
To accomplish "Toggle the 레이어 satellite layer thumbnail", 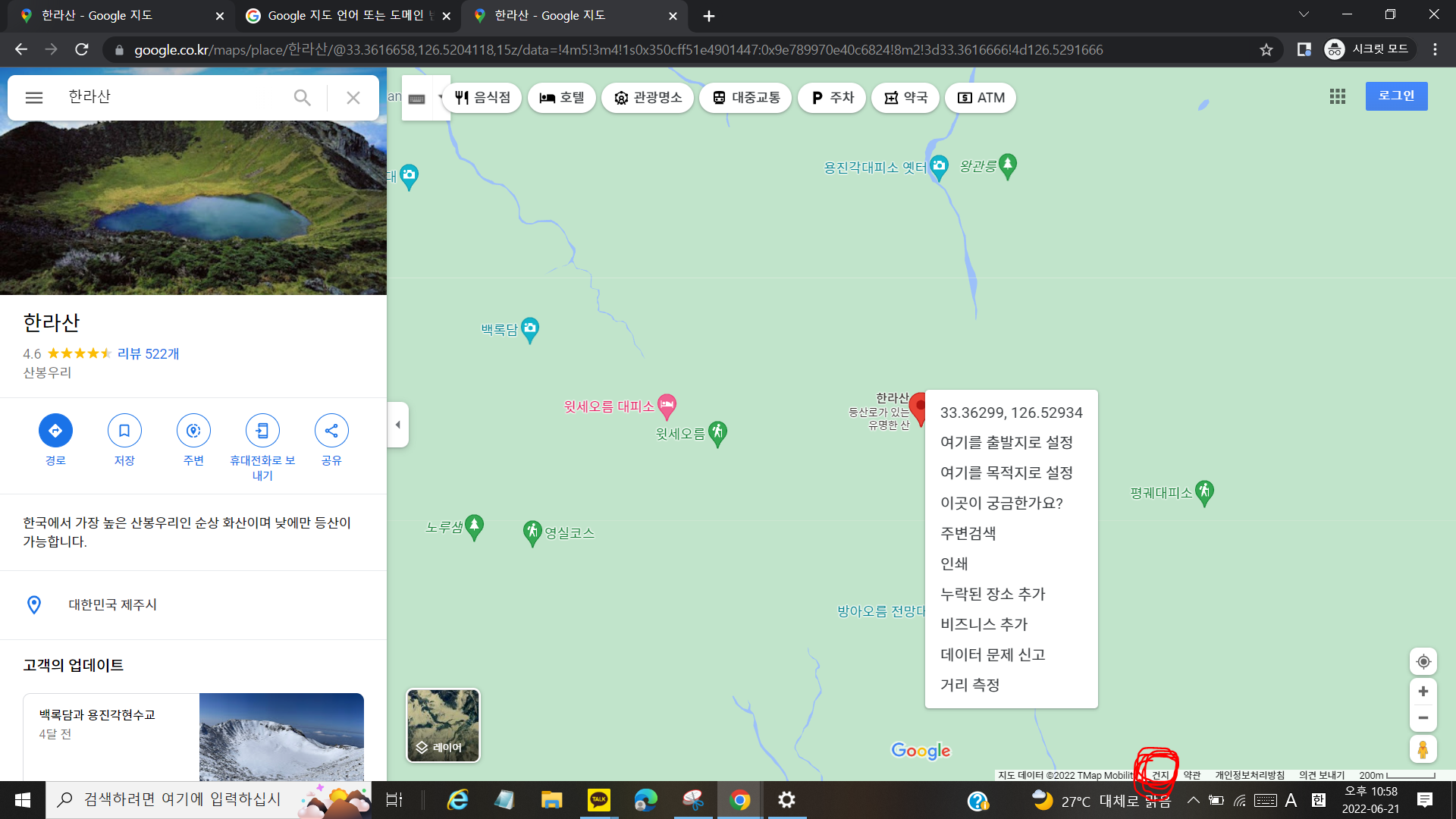I will 443,725.
